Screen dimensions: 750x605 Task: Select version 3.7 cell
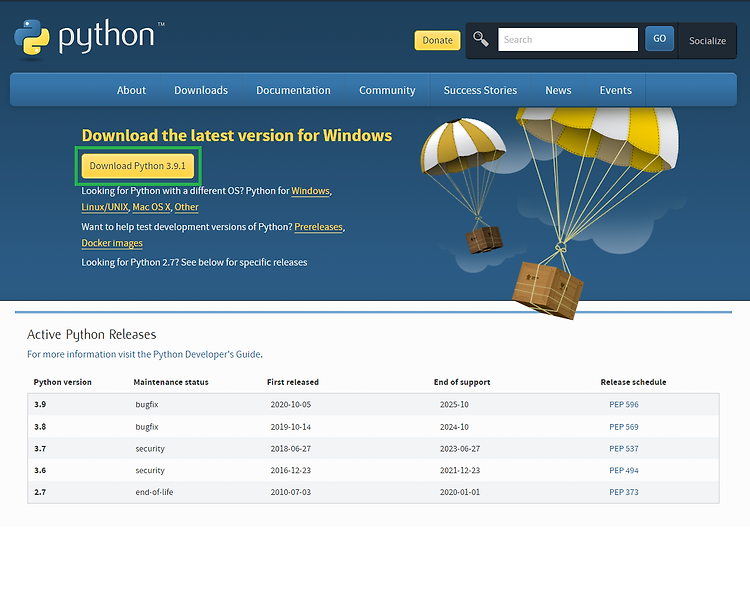tap(40, 449)
